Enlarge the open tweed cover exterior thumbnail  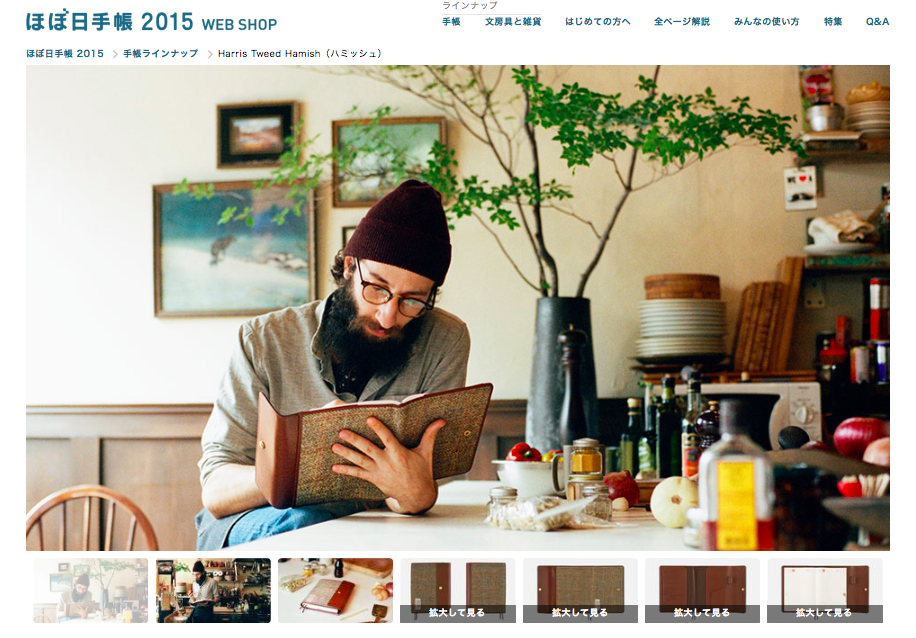tap(580, 591)
